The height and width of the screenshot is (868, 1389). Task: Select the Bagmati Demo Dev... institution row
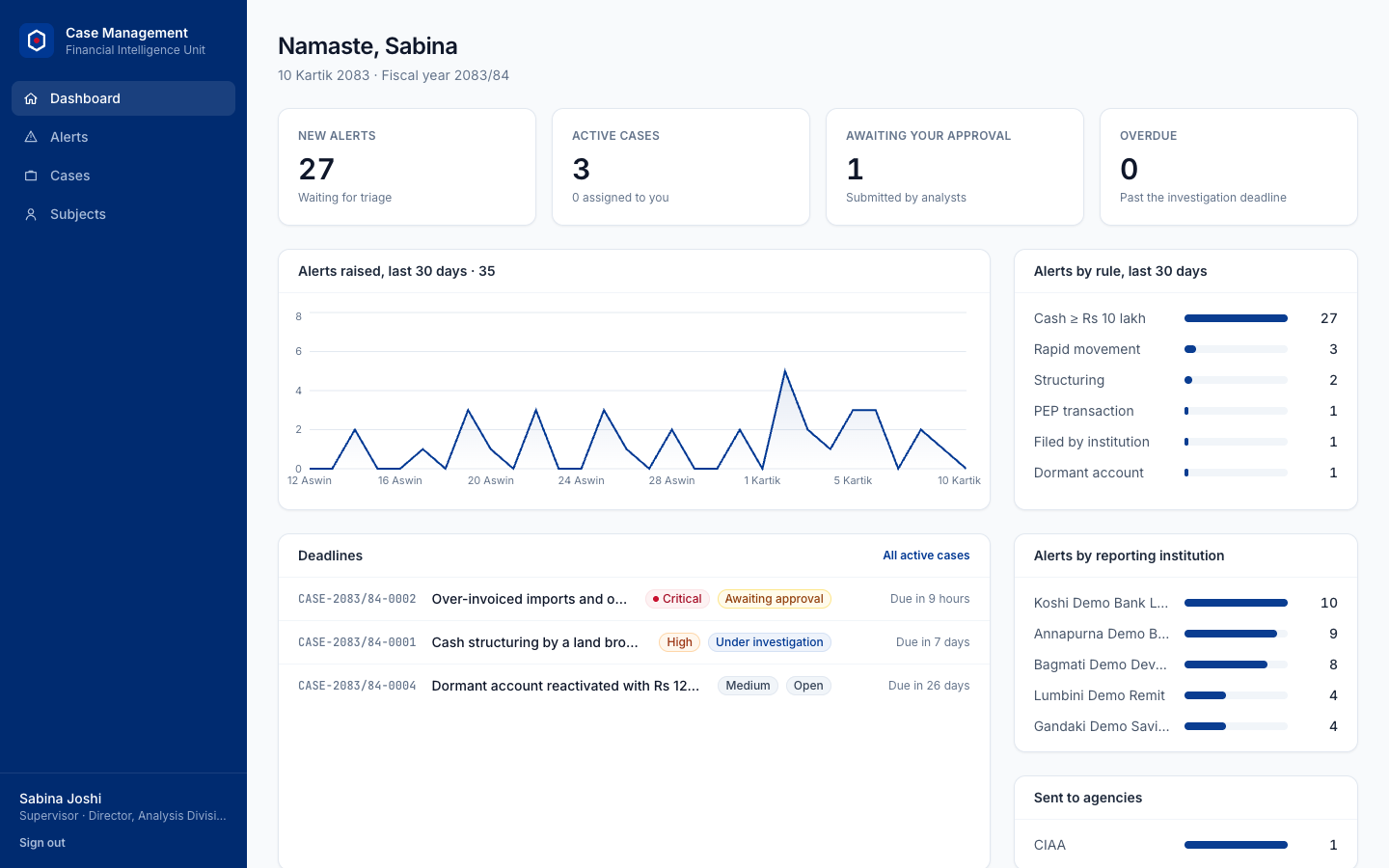1185,665
